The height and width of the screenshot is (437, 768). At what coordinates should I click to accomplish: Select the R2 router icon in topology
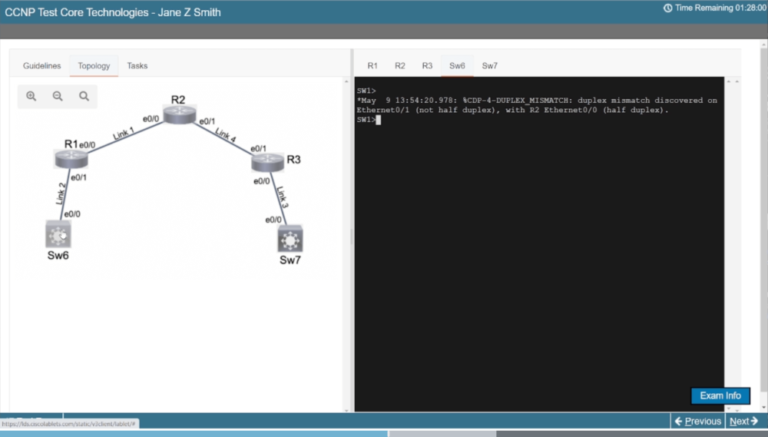179,114
